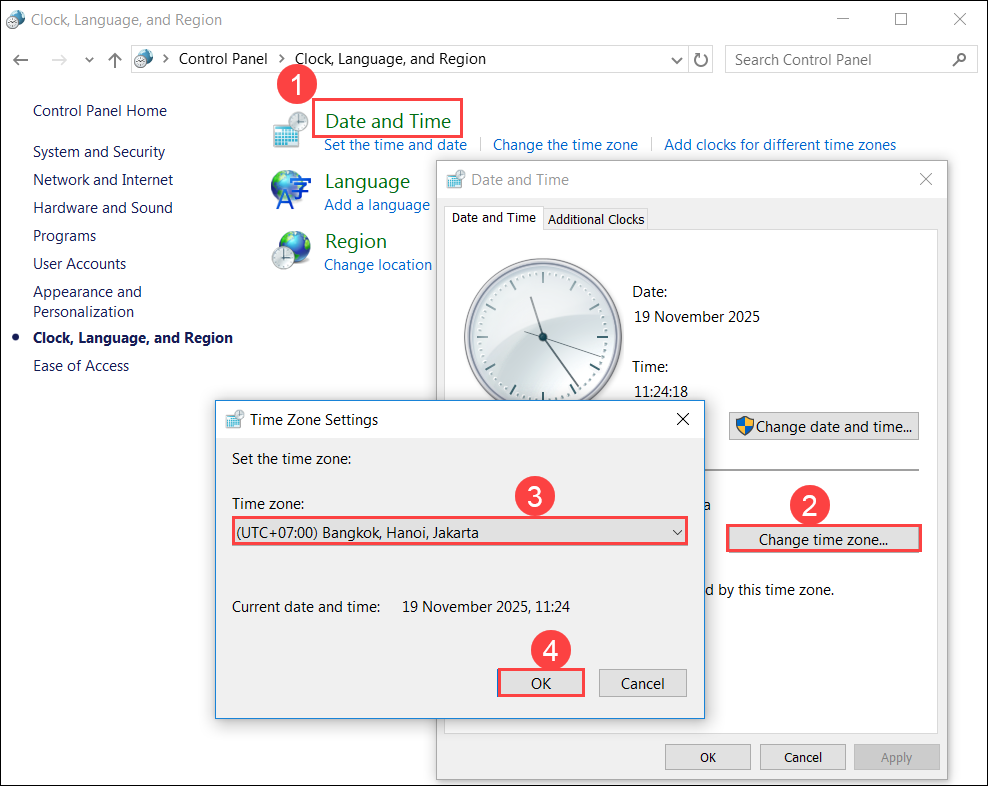
Task: Open the Time zone dropdown list
Action: click(459, 532)
